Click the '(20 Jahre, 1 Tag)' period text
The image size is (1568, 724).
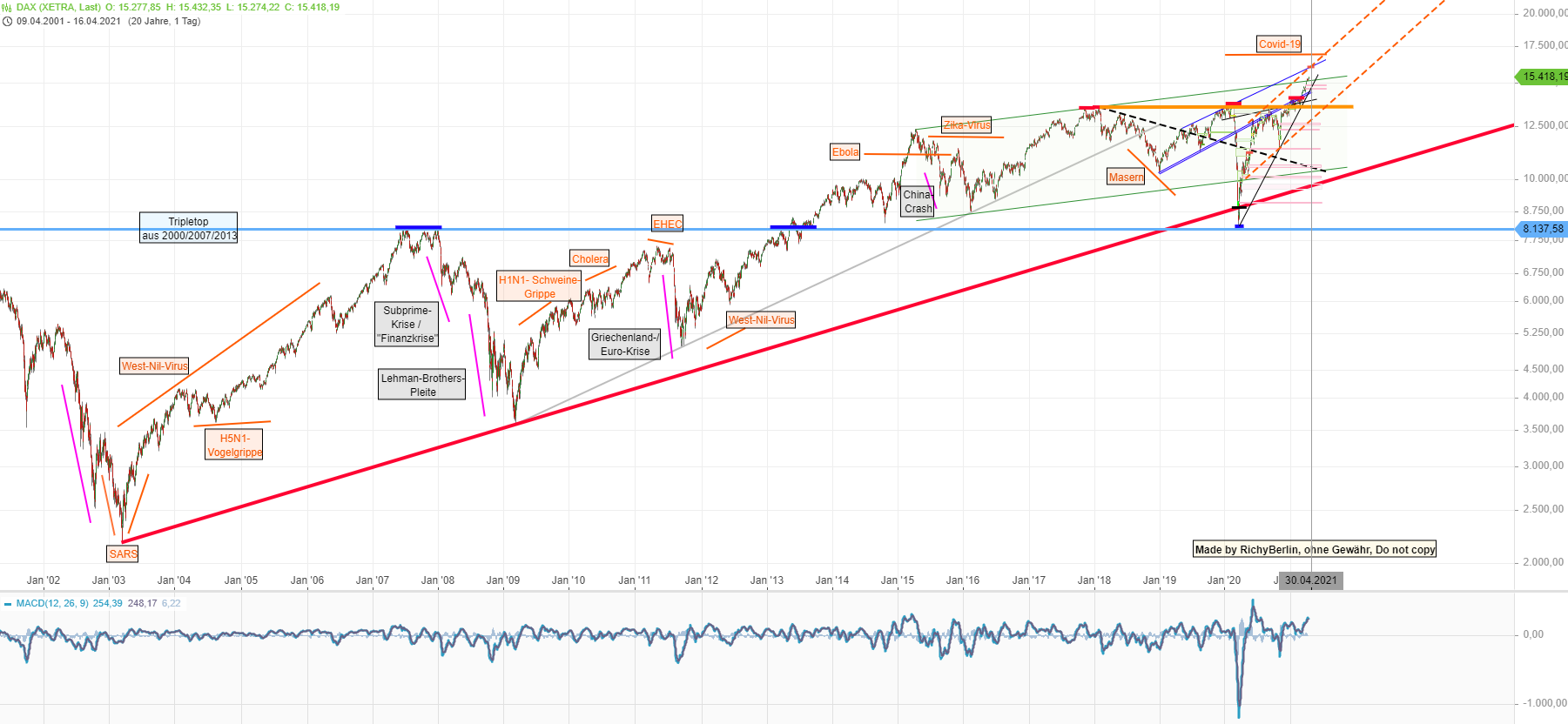[165, 21]
